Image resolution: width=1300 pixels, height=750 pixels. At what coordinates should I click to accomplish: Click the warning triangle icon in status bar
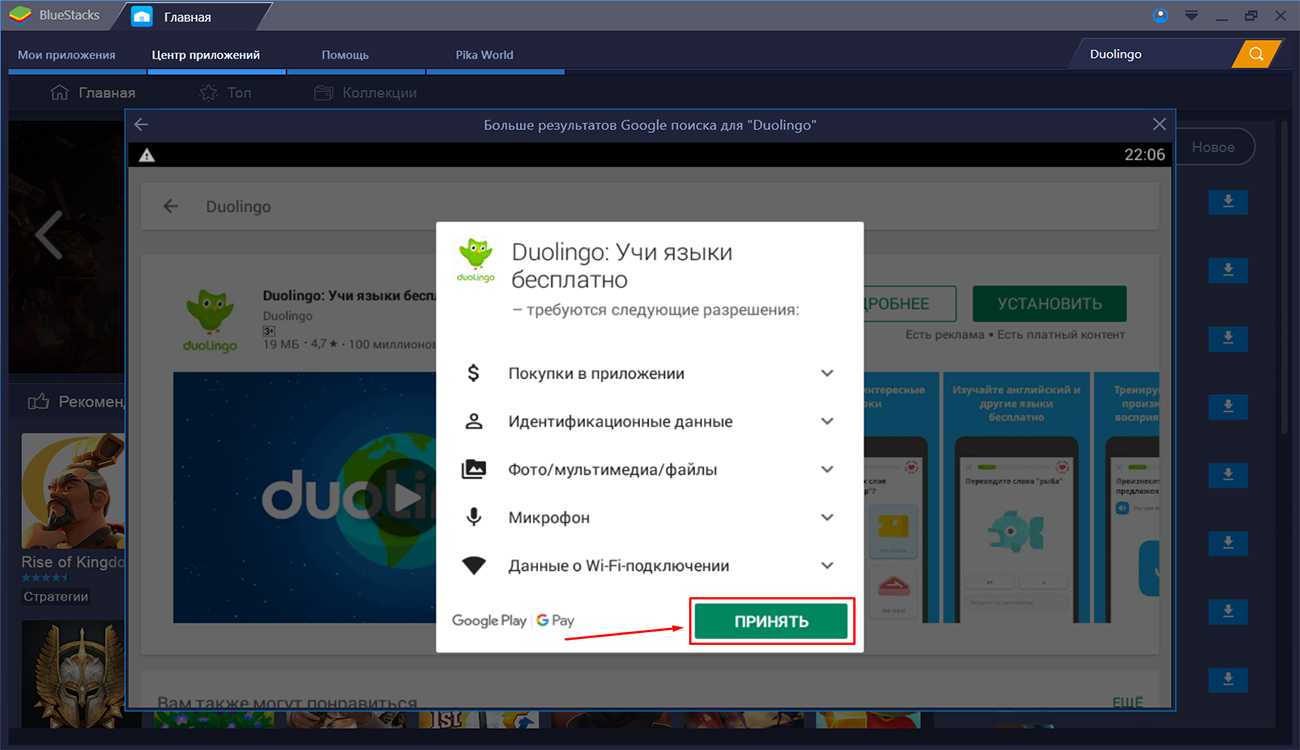tap(147, 155)
